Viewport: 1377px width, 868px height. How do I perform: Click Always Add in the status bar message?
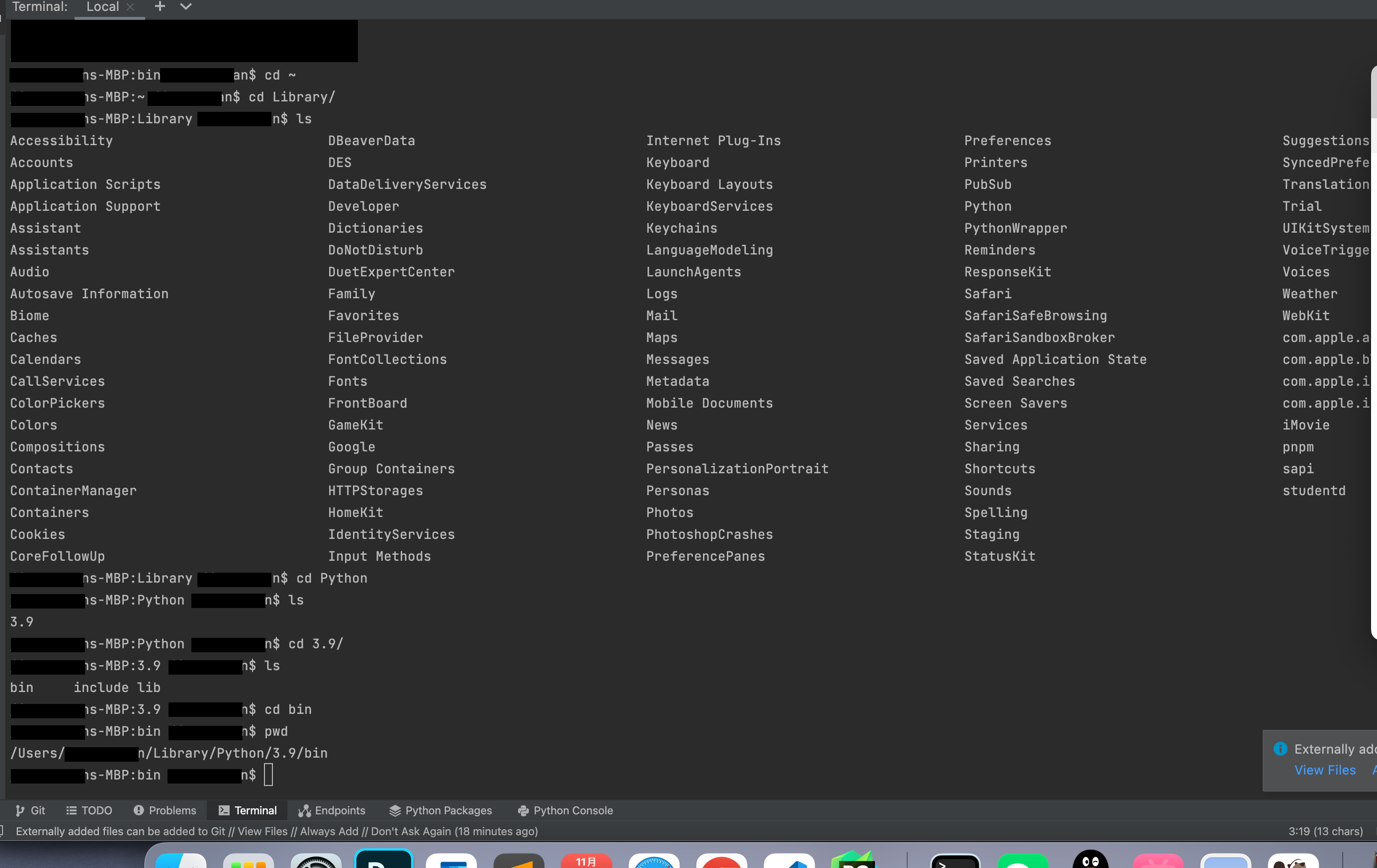coord(329,831)
